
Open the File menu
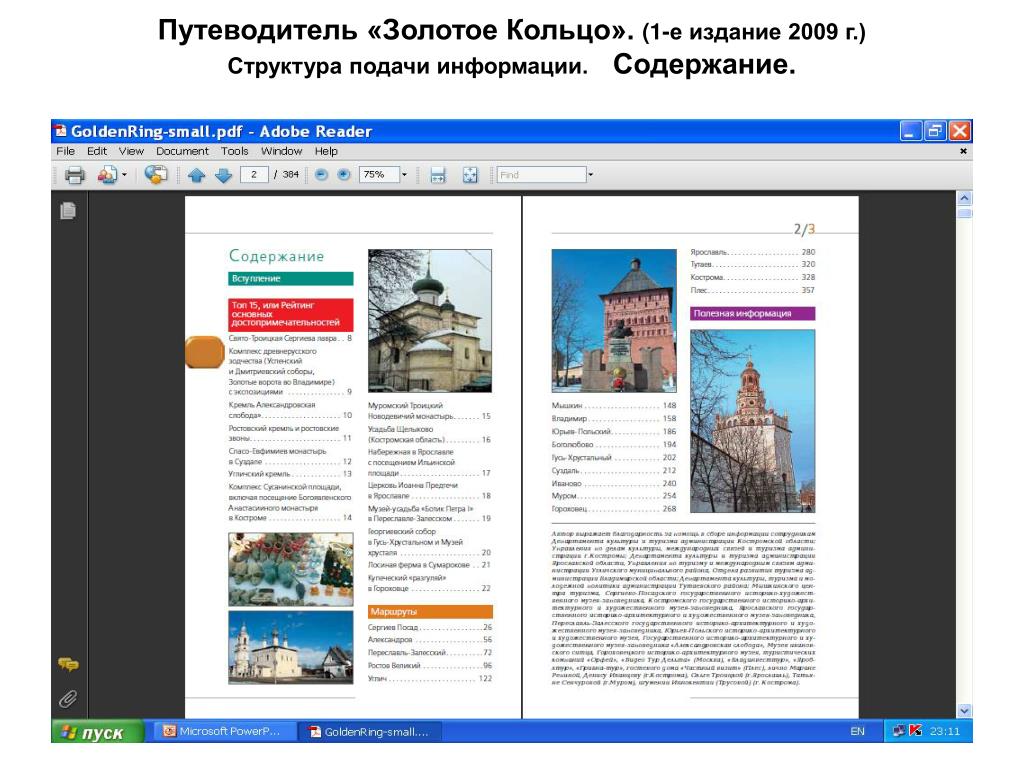pyautogui.click(x=65, y=151)
